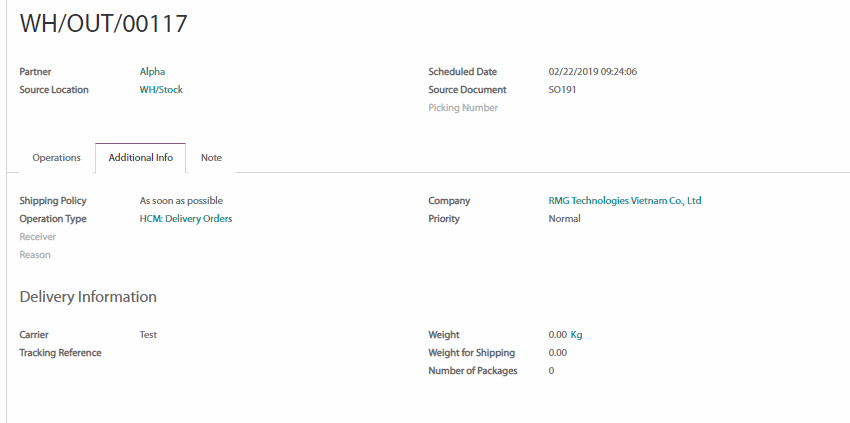Switch to the Note tab
850x423 pixels.
(x=211, y=158)
